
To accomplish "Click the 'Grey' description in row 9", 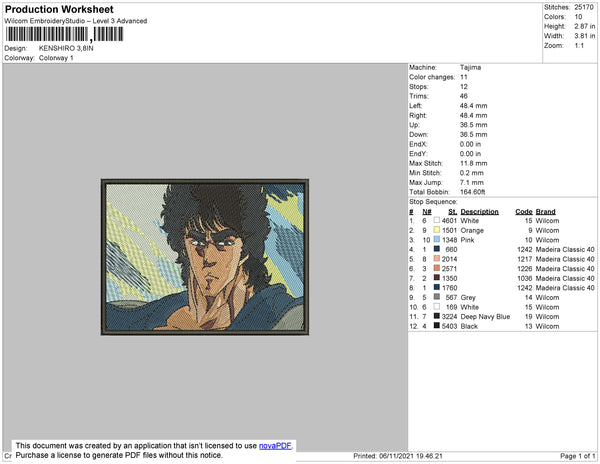I will point(468,298).
